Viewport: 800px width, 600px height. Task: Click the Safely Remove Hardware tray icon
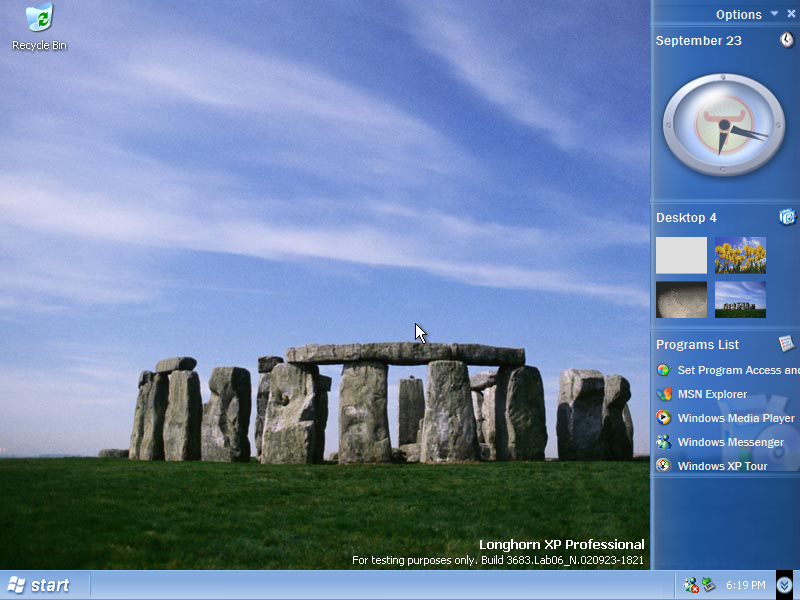(709, 585)
